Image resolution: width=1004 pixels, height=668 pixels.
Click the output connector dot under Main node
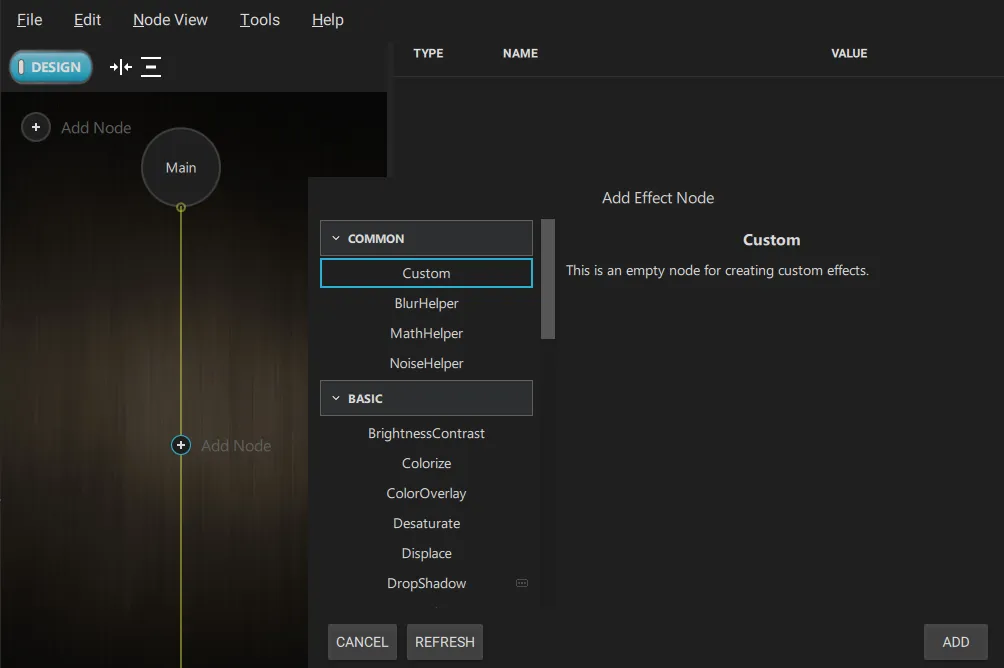(x=180, y=207)
